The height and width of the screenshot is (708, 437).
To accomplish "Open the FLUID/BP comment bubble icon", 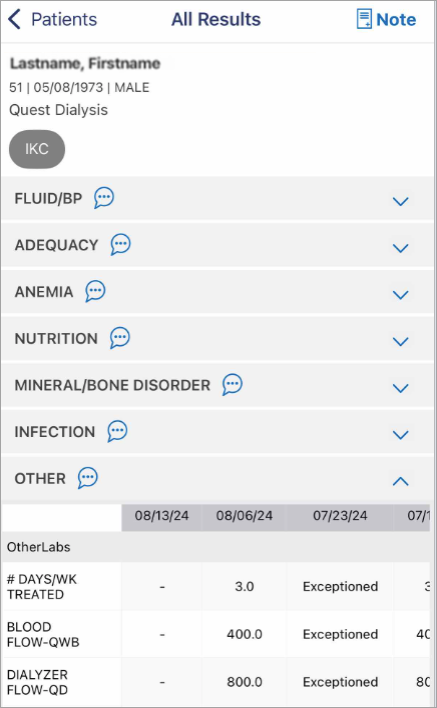I will (104, 198).
